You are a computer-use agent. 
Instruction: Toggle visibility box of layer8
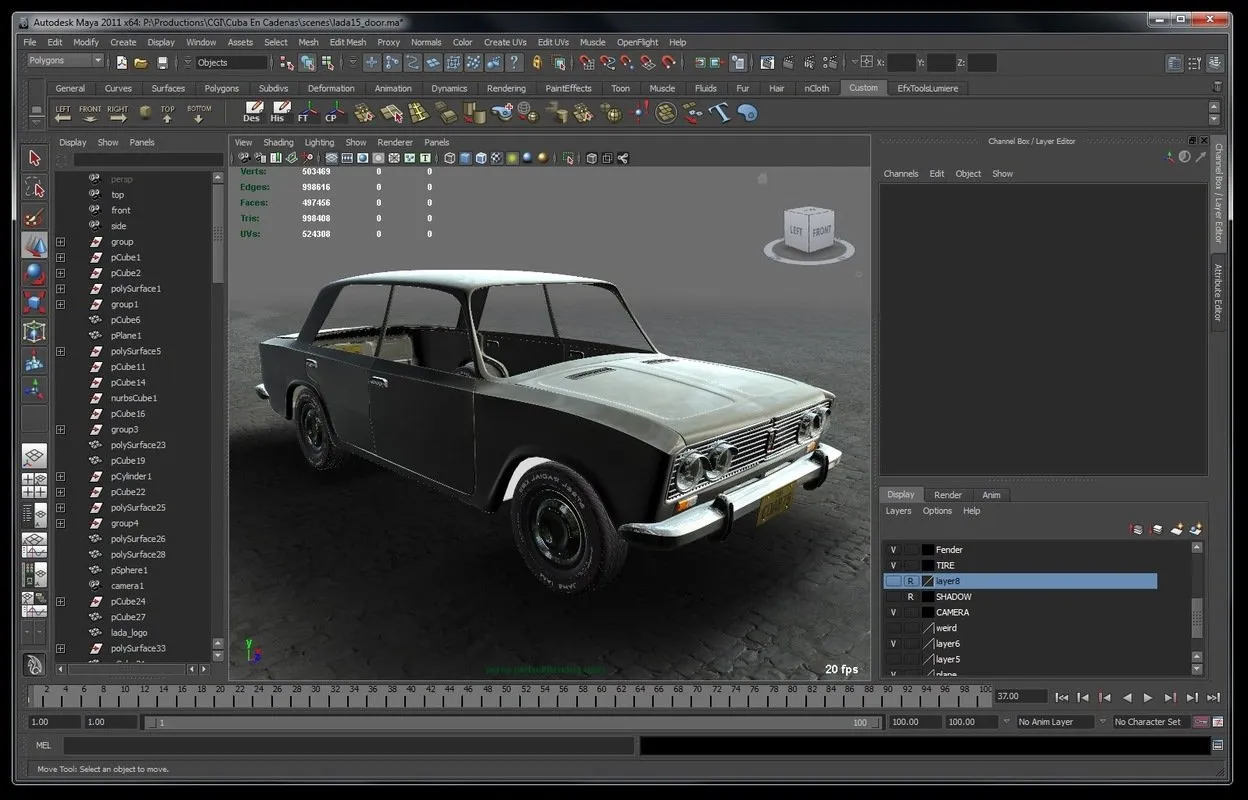pyautogui.click(x=893, y=581)
